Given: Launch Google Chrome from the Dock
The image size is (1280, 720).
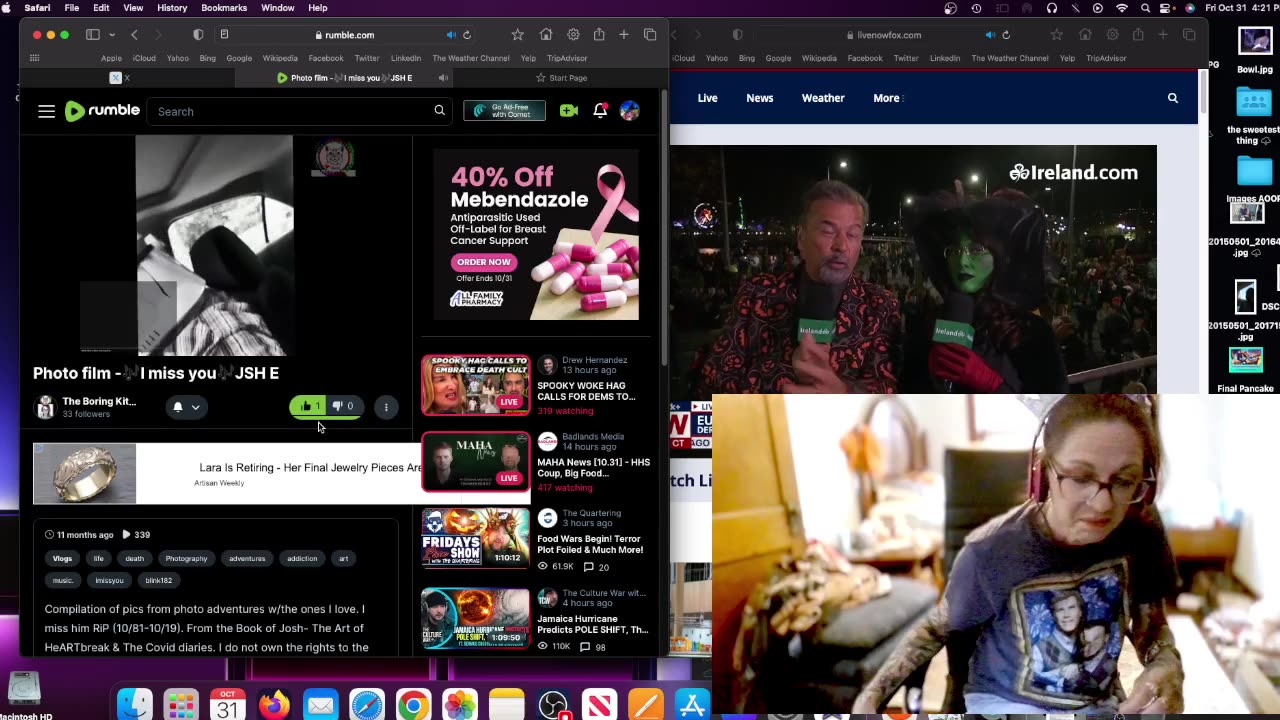Looking at the screenshot, I should click(413, 706).
